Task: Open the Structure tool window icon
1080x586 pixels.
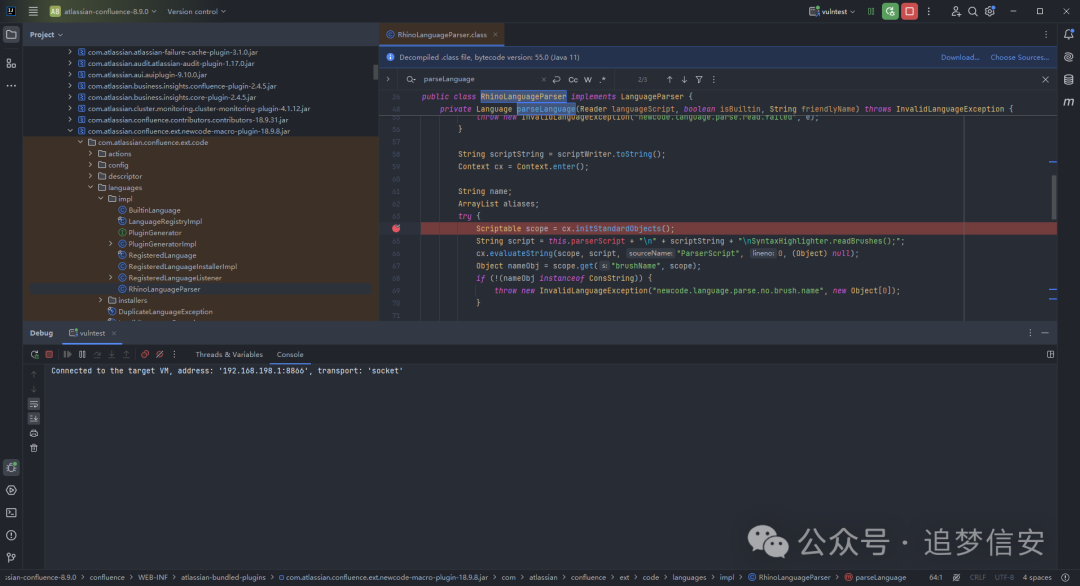Action: [x=11, y=63]
